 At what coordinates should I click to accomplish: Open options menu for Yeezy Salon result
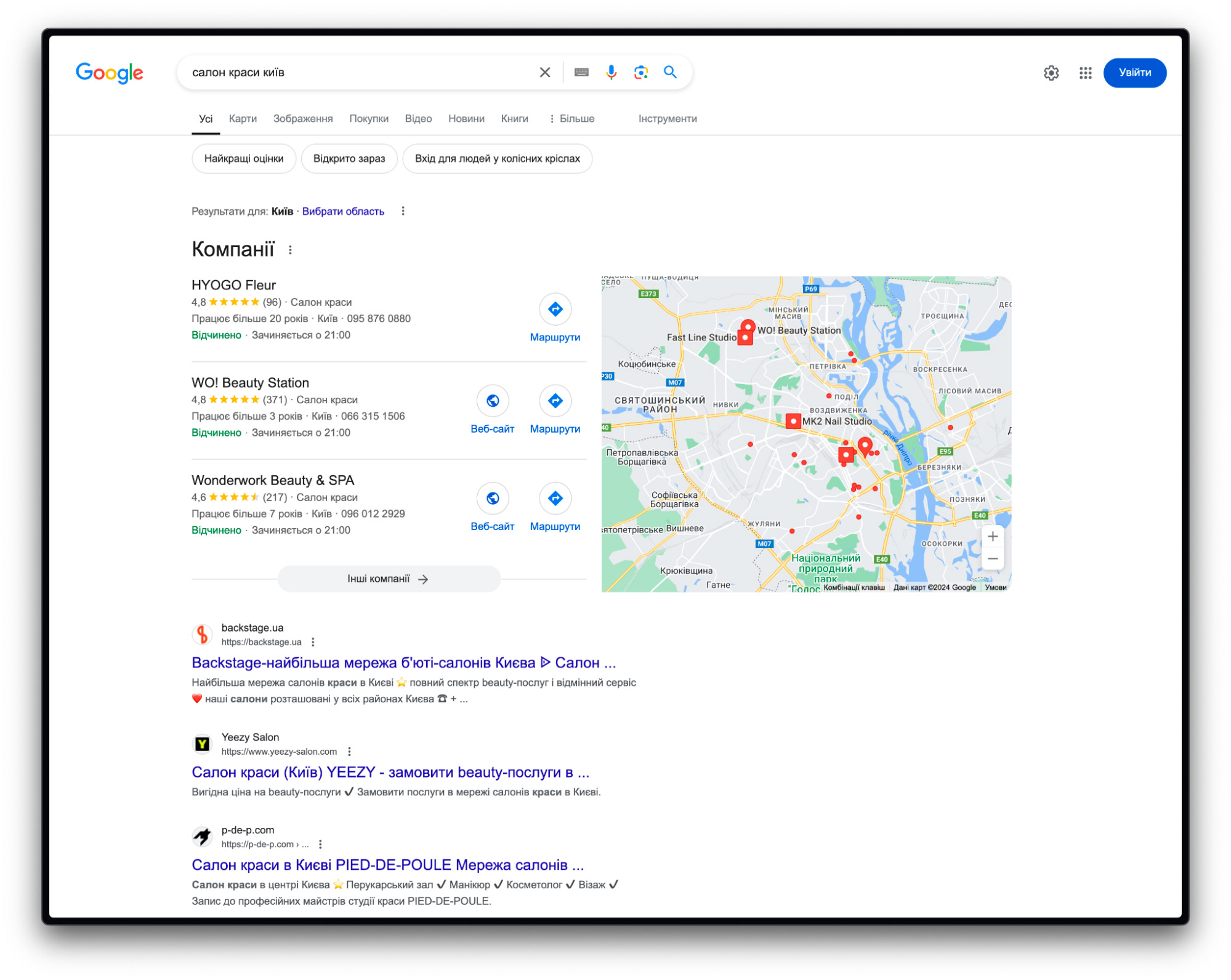click(x=349, y=752)
